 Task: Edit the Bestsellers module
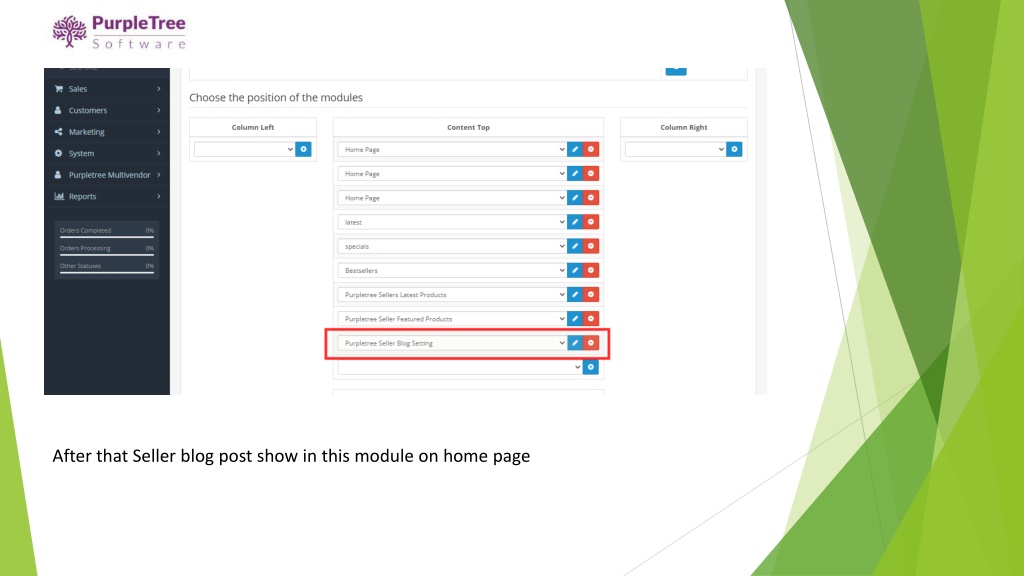575,270
